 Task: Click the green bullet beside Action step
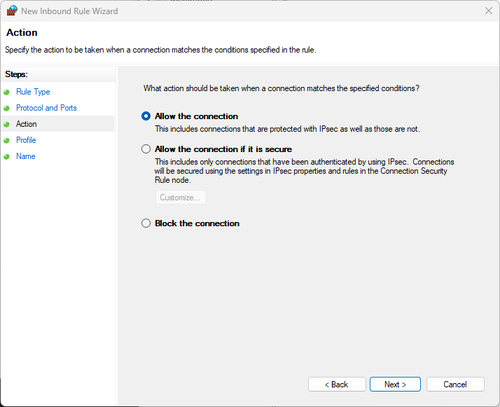point(6,124)
